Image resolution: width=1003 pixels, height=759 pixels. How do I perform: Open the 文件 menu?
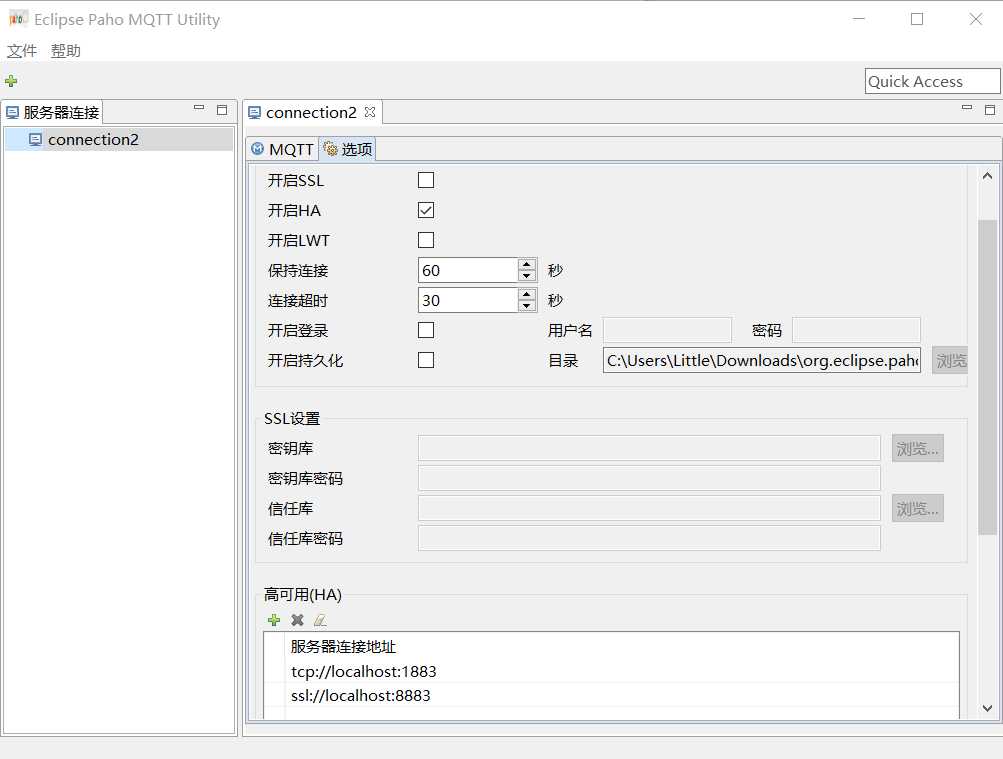[x=22, y=51]
